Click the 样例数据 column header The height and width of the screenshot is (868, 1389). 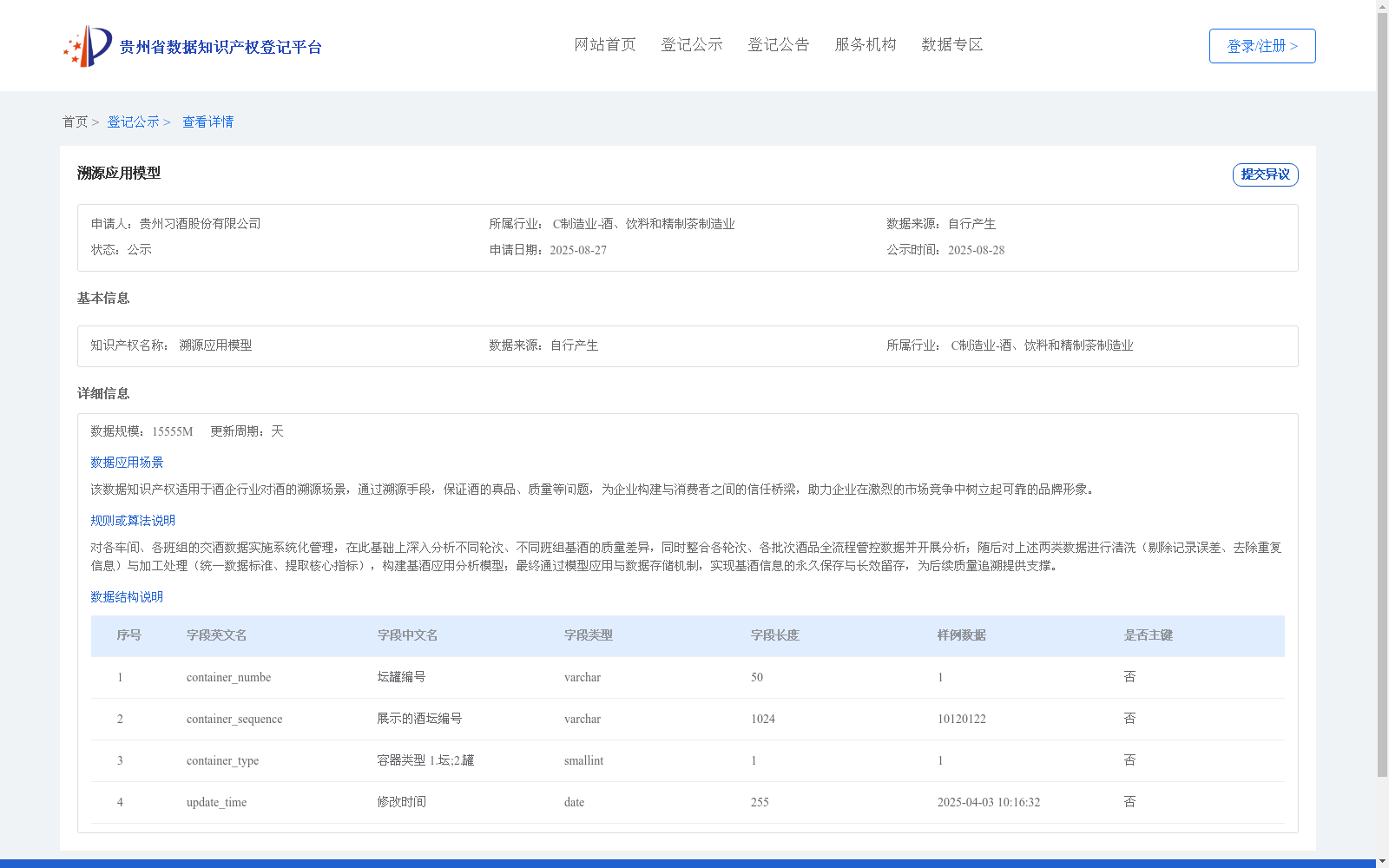pos(962,635)
